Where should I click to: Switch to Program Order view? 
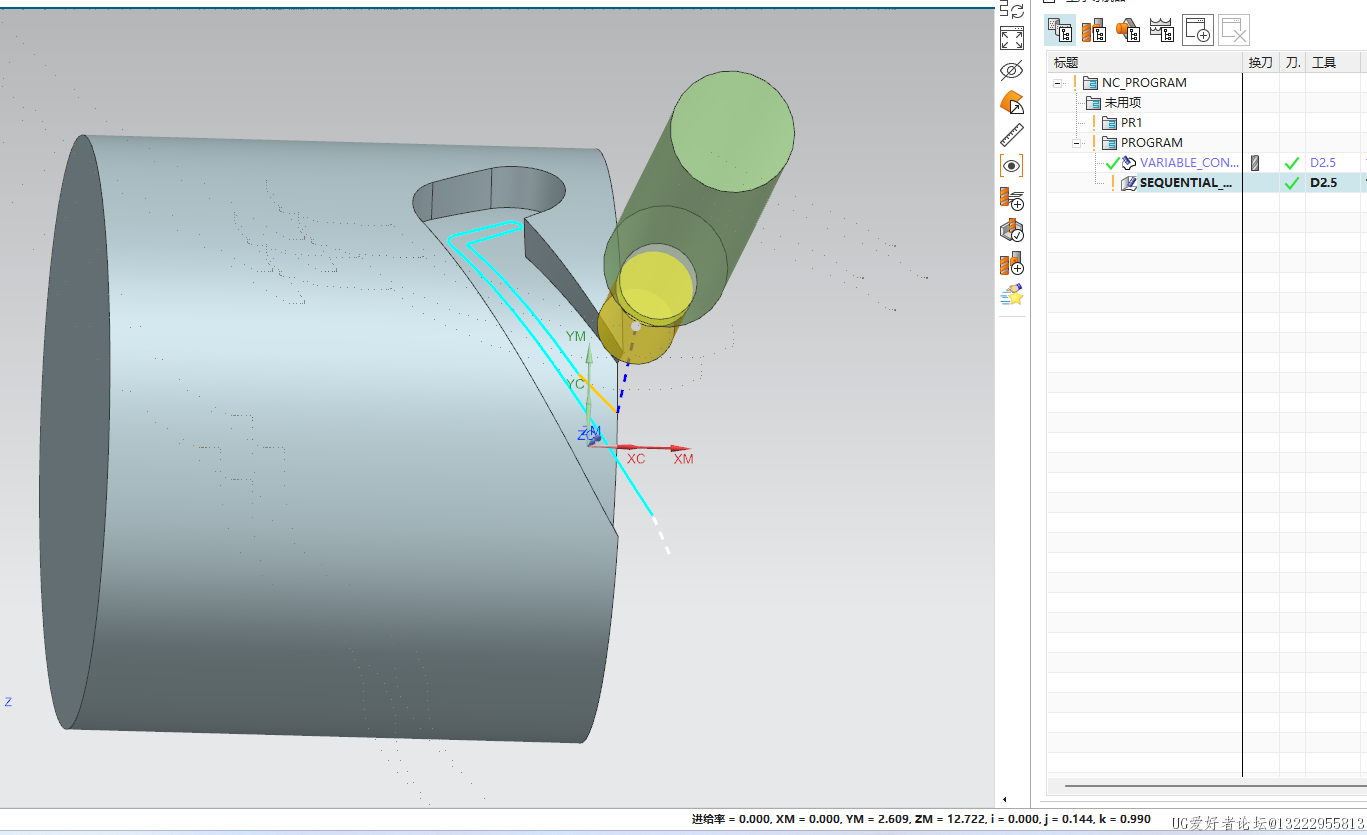pyautogui.click(x=1060, y=30)
